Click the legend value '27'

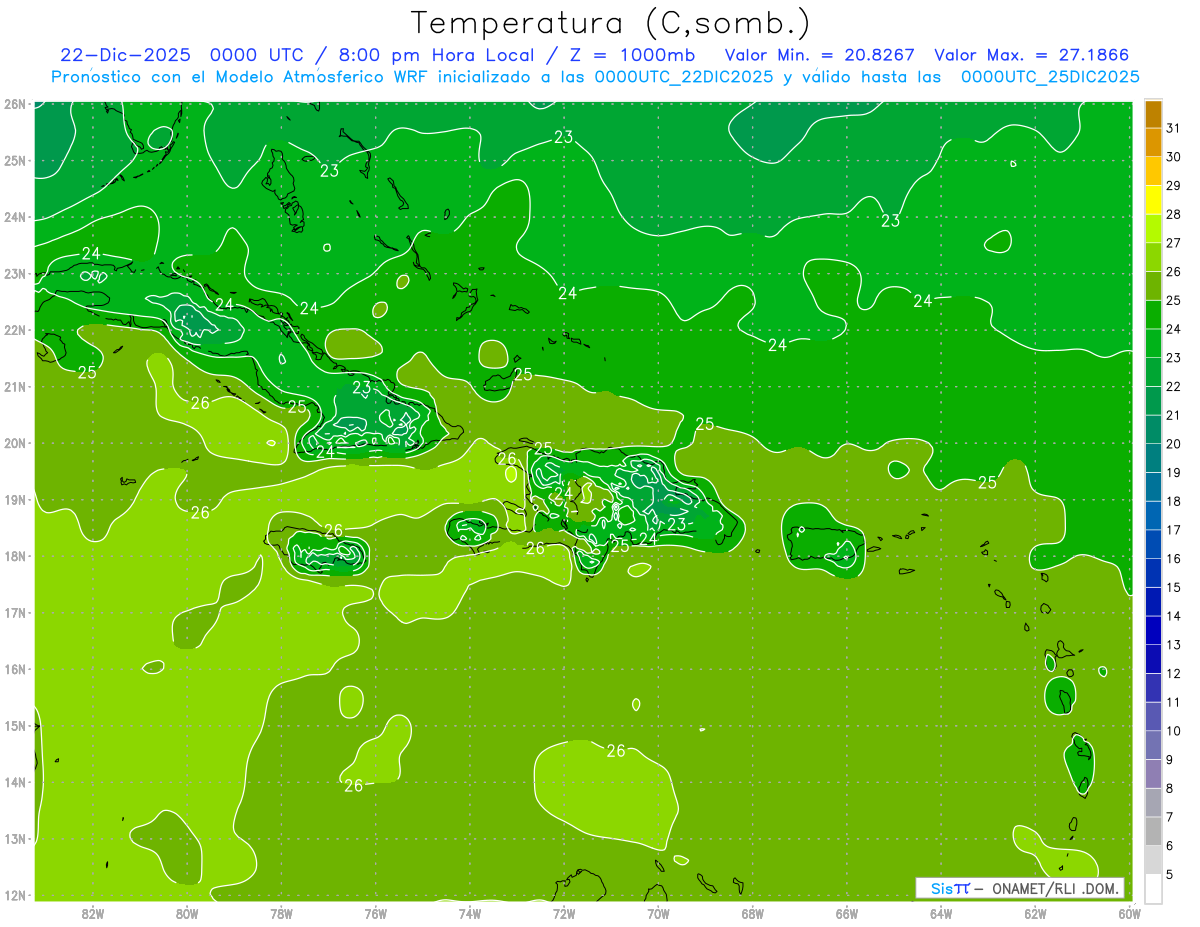1173,243
